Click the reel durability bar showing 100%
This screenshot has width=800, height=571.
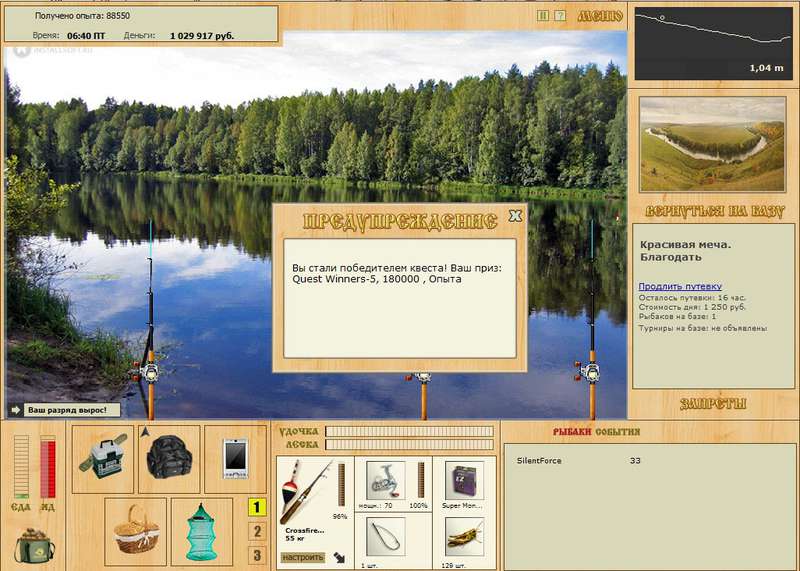pos(421,480)
